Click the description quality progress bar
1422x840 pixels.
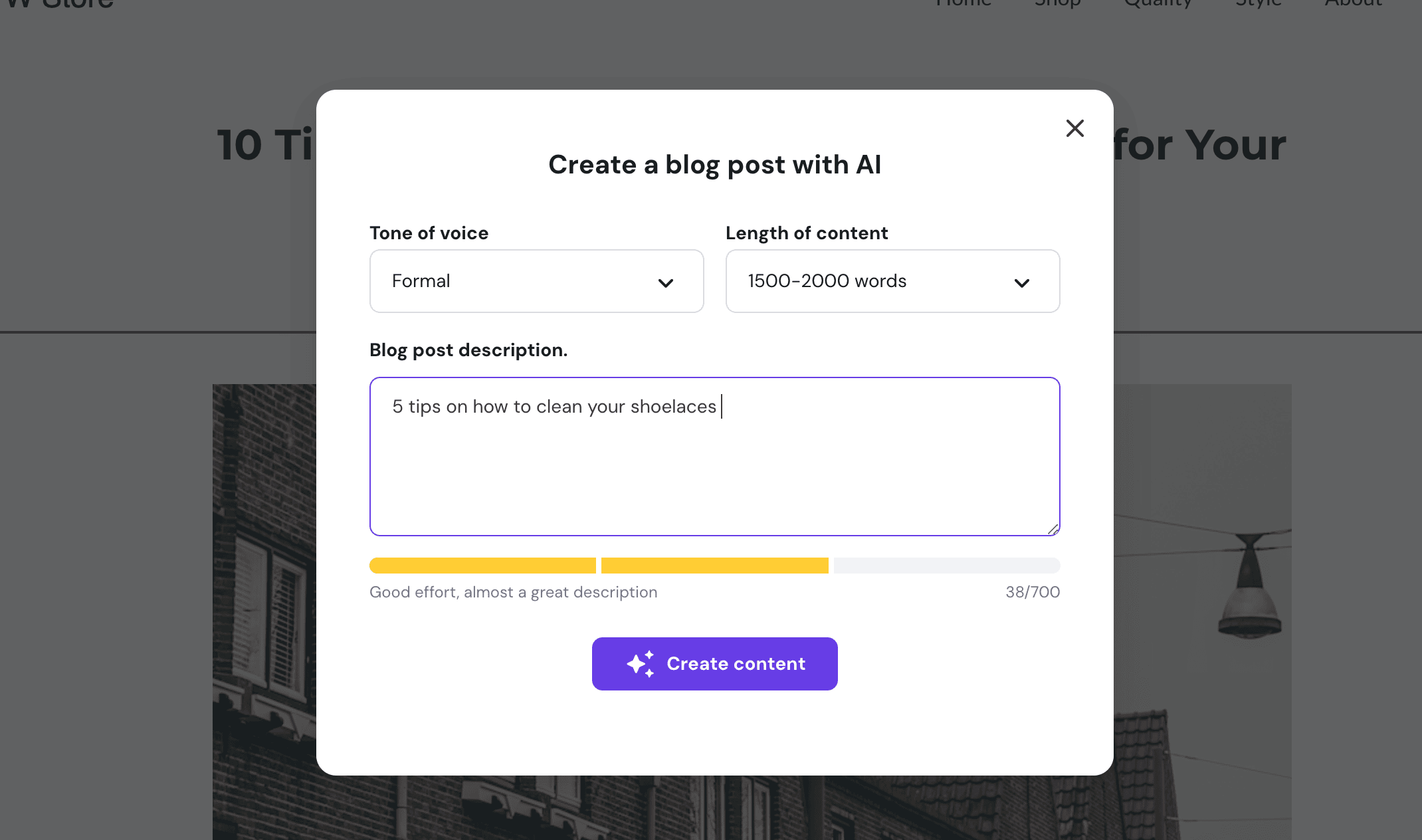tap(714, 565)
